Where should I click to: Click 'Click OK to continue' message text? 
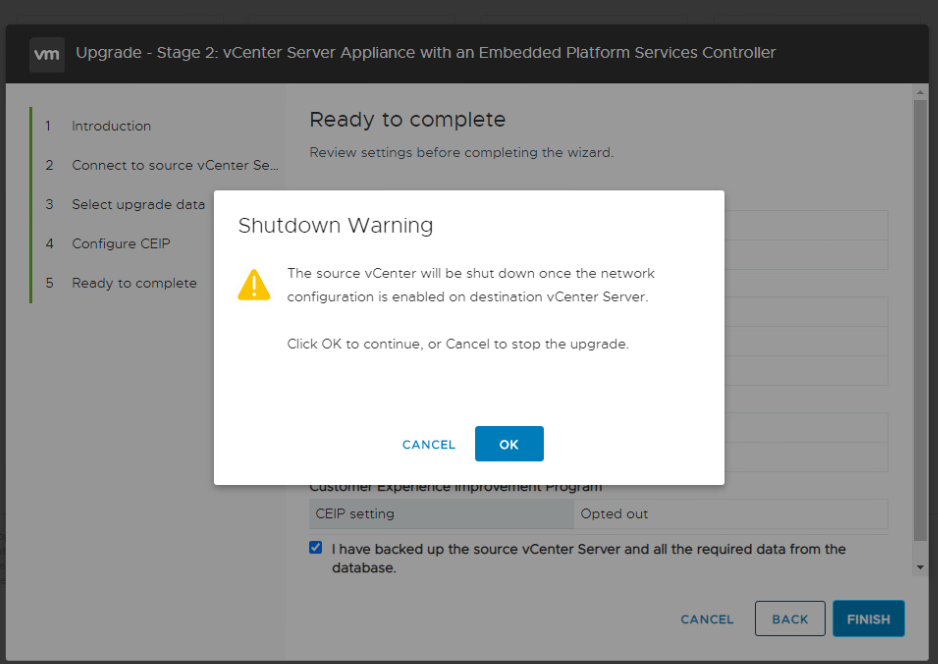pyautogui.click(x=458, y=344)
